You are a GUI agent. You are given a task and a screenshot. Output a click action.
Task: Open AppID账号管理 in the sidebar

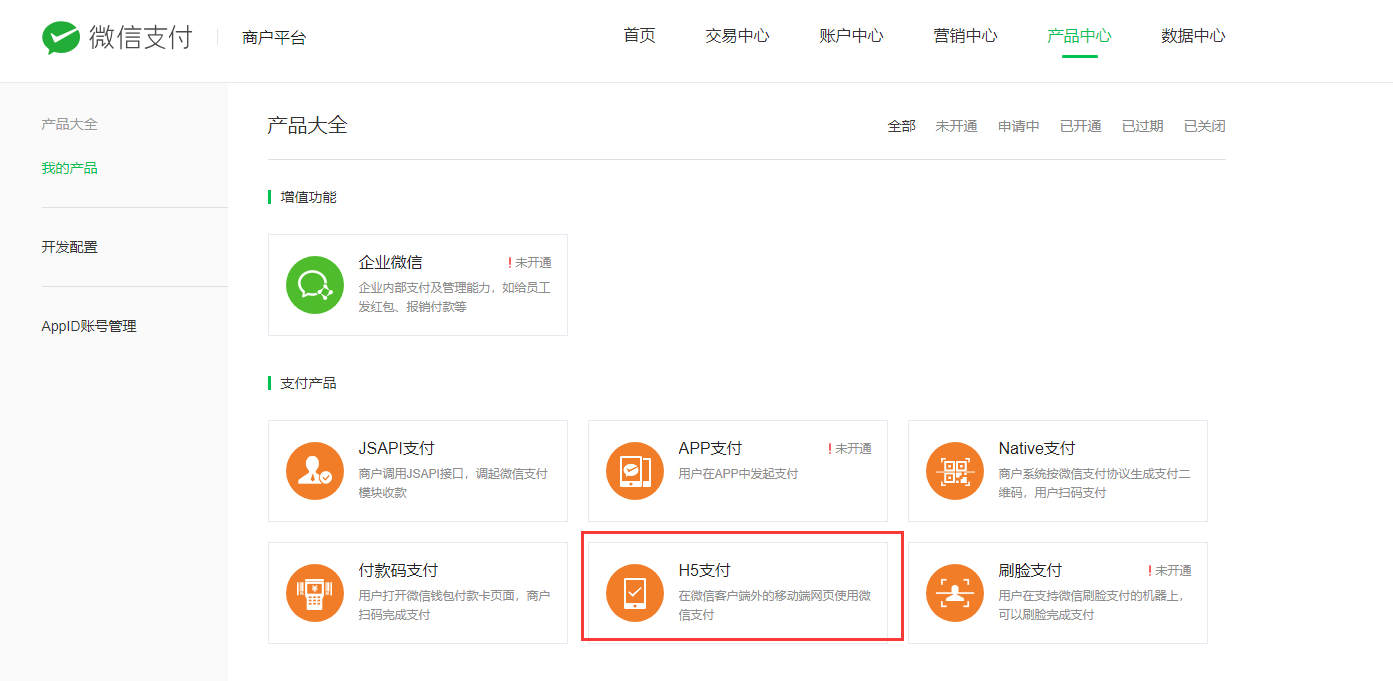(x=89, y=326)
